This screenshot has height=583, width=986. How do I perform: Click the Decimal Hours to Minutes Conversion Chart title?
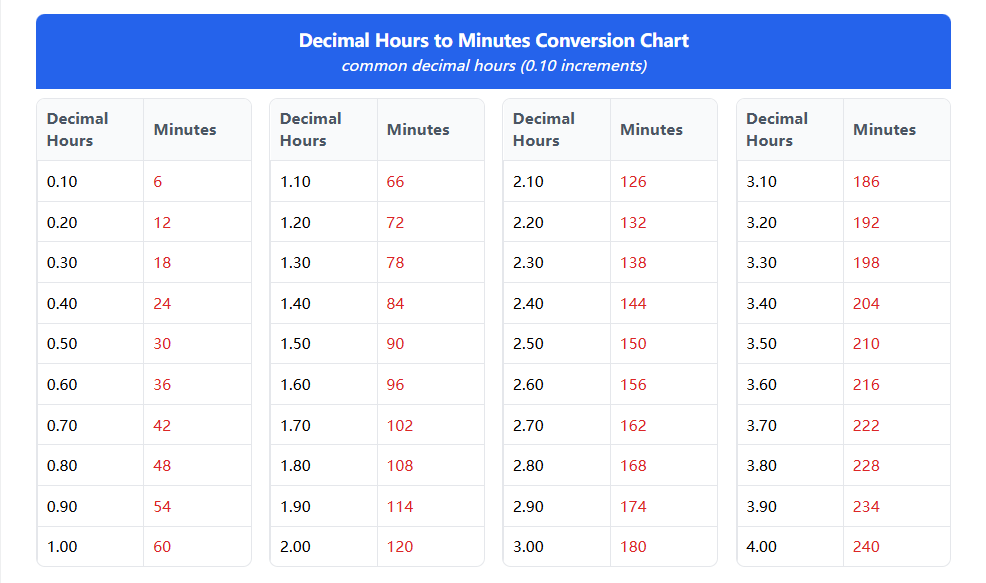click(493, 41)
